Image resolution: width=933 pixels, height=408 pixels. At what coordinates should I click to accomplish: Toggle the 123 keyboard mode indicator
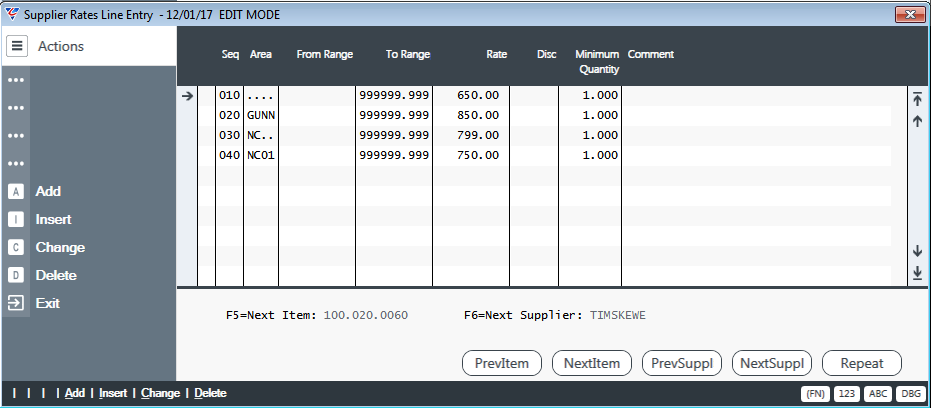coord(847,394)
